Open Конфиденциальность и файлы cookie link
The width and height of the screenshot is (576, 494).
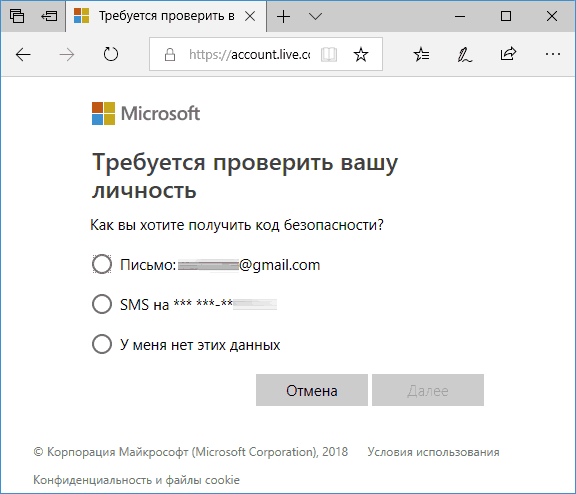coord(136,480)
